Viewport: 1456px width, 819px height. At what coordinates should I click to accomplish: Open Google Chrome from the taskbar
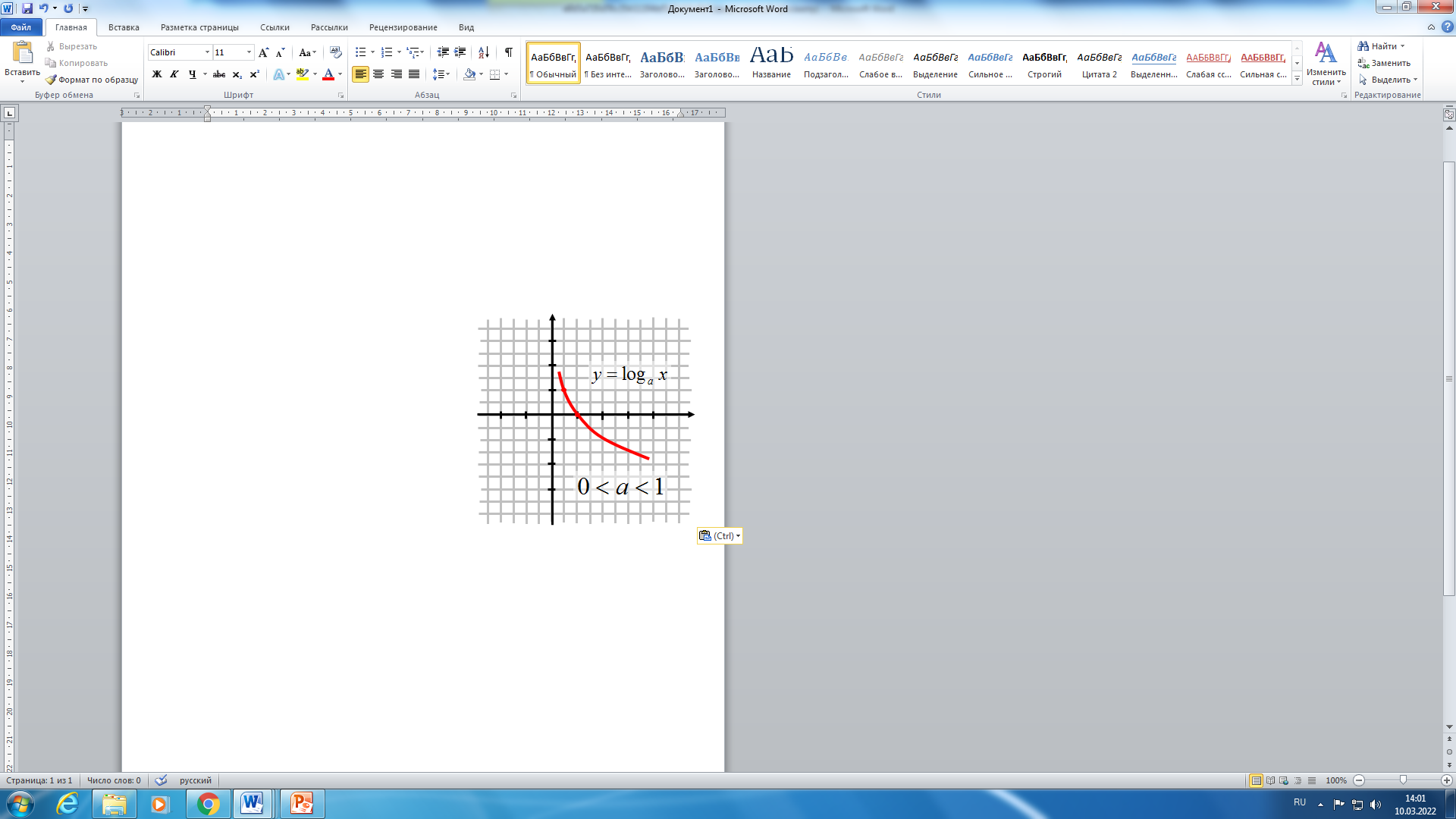pyautogui.click(x=208, y=804)
